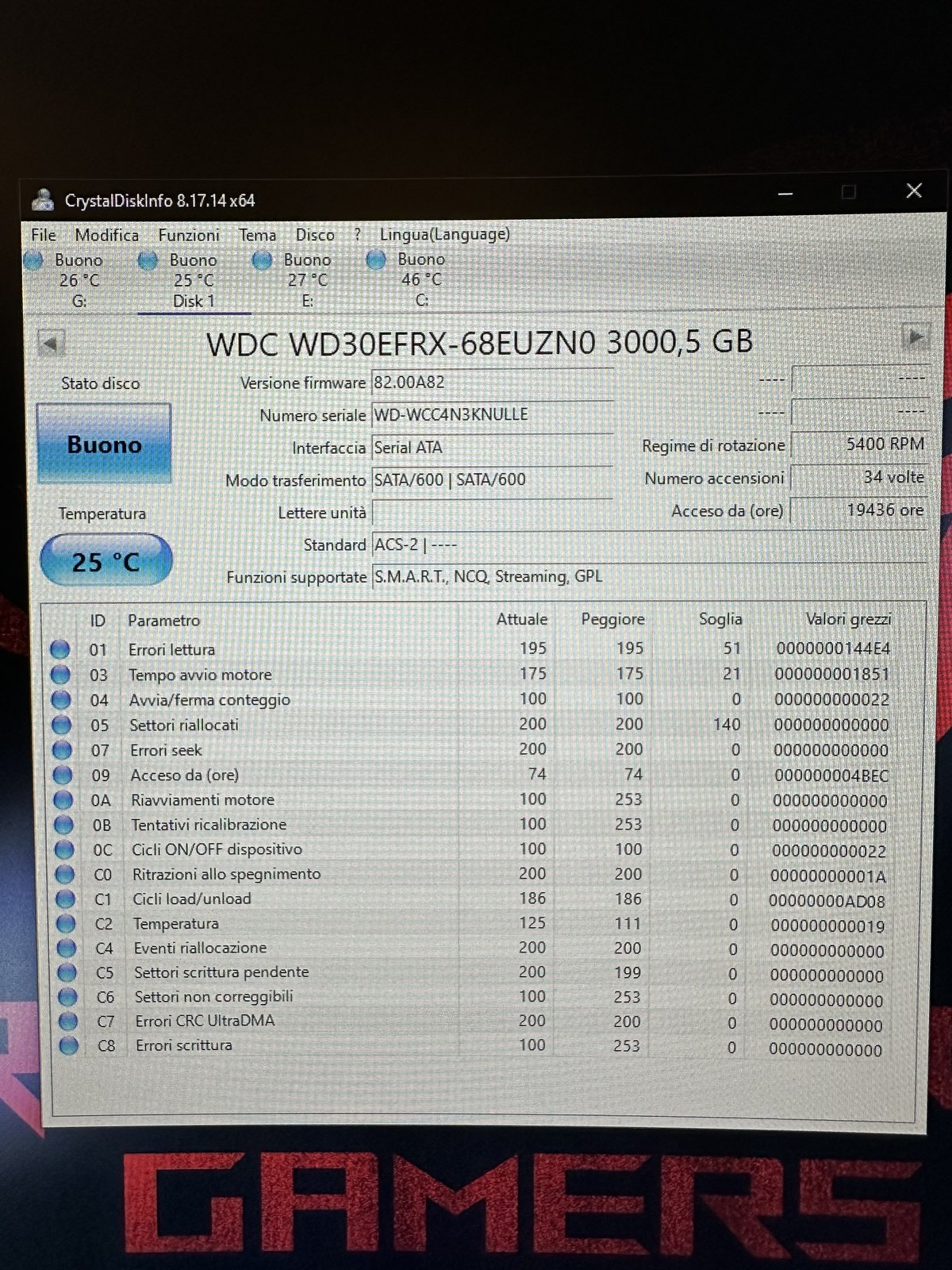
Task: Click status icon for Tentativi ricalibrazione
Action: tap(63, 825)
